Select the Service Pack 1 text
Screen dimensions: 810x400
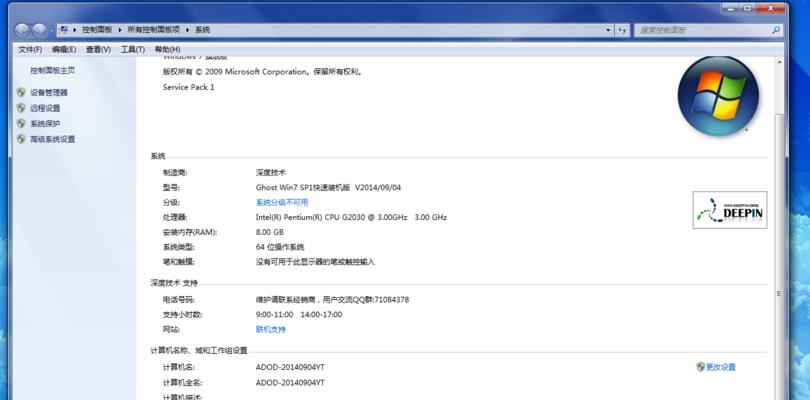coord(189,87)
